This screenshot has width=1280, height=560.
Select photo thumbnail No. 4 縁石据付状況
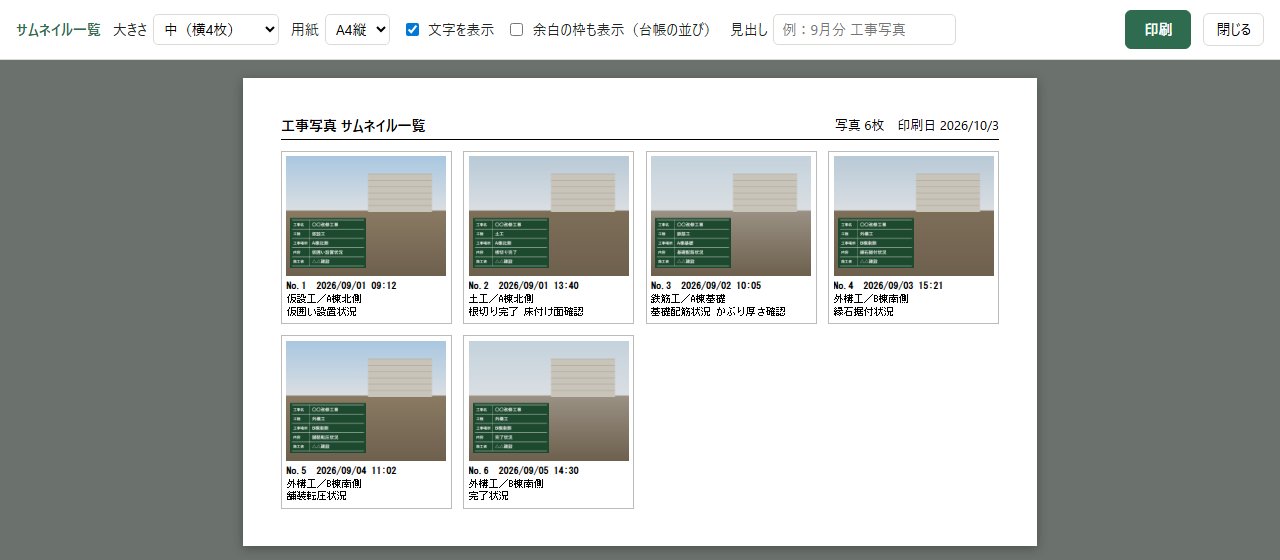pyautogui.click(x=914, y=216)
